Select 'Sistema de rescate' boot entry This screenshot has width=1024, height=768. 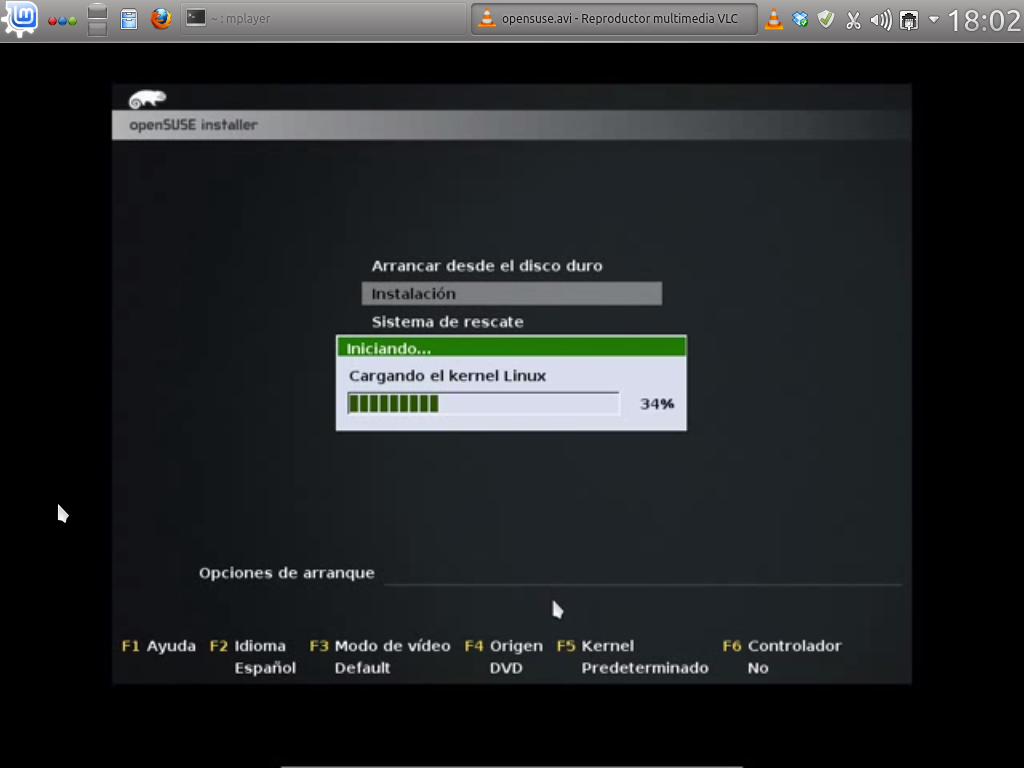(447, 322)
